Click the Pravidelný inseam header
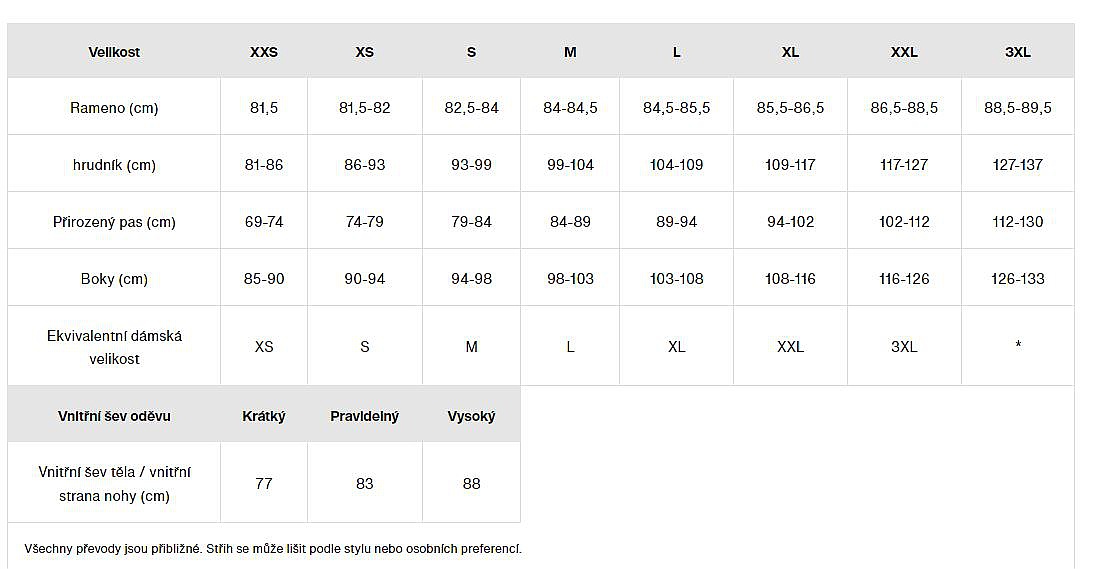 pos(364,416)
